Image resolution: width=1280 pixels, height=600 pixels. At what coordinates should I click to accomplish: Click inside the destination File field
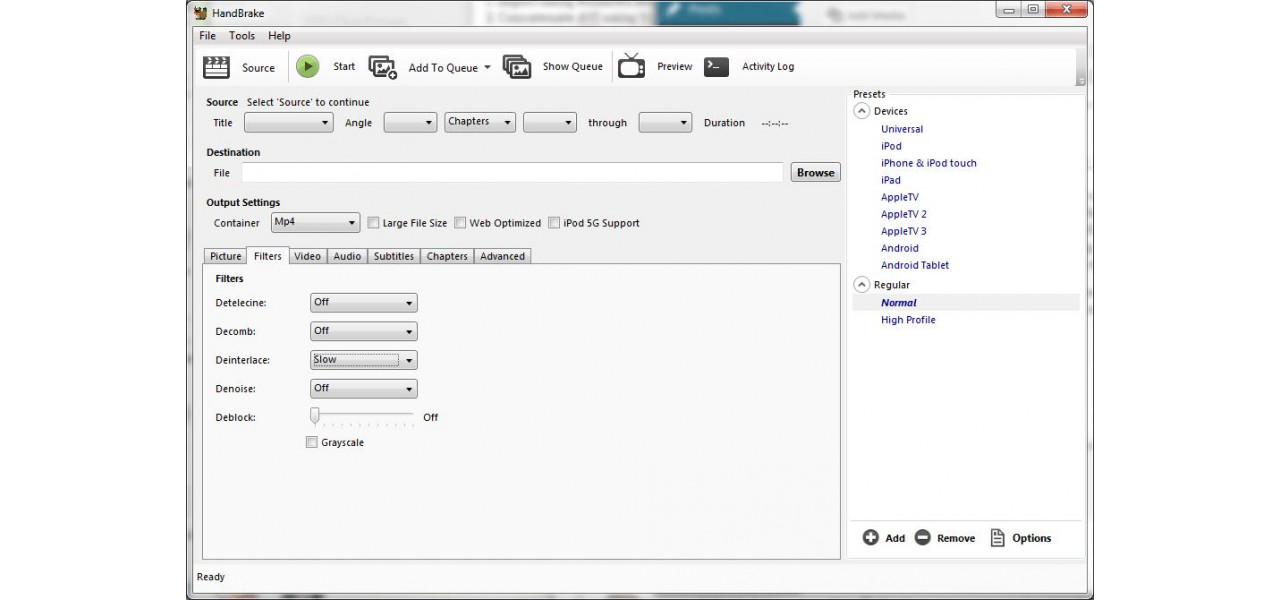pos(512,173)
